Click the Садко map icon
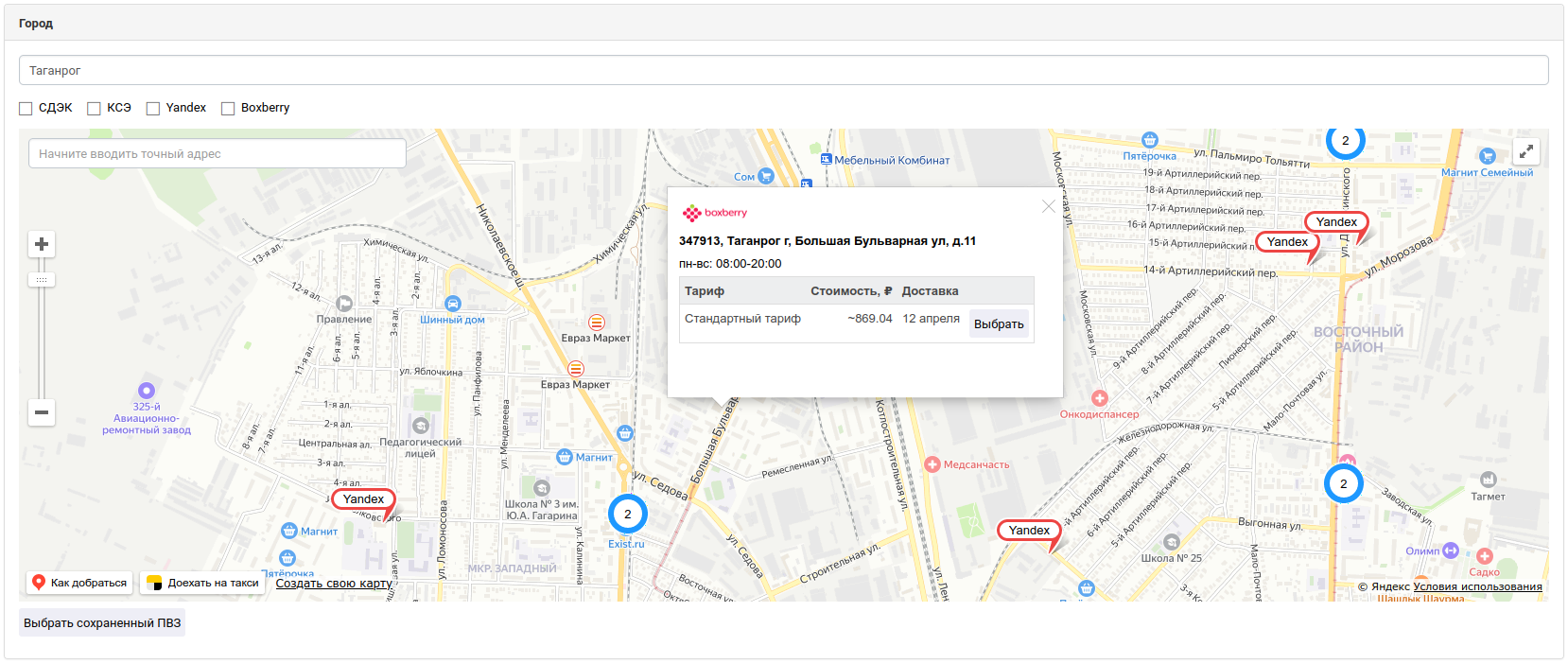This screenshot has width=1568, height=664. 1484,556
